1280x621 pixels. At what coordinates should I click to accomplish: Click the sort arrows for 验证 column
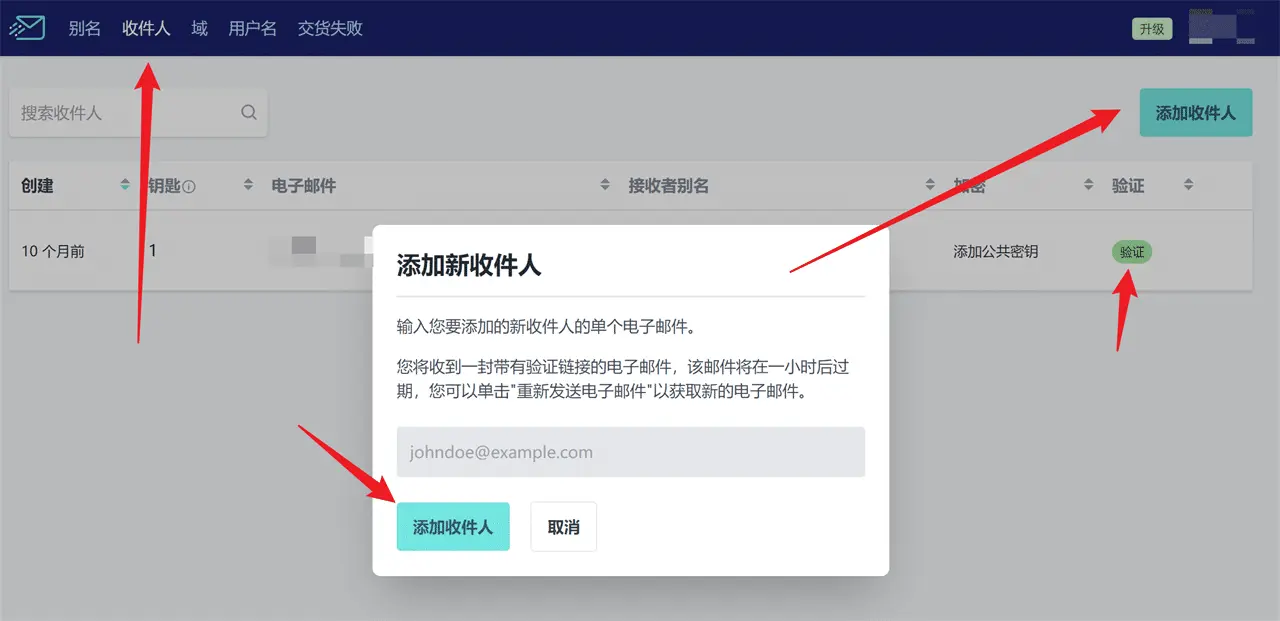[x=1188, y=185]
